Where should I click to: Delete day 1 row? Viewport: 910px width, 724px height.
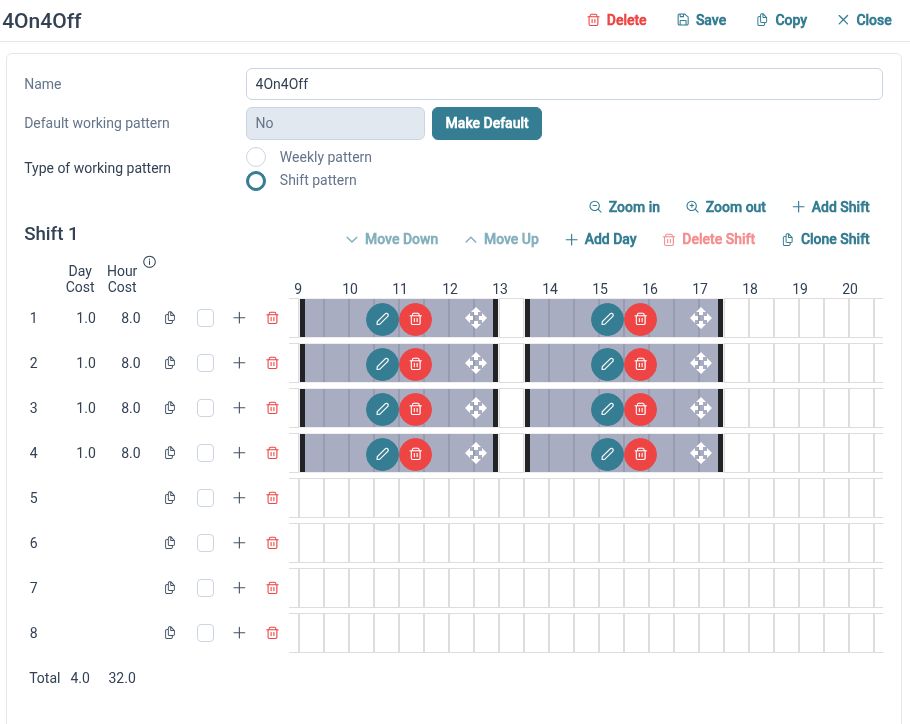click(x=272, y=318)
